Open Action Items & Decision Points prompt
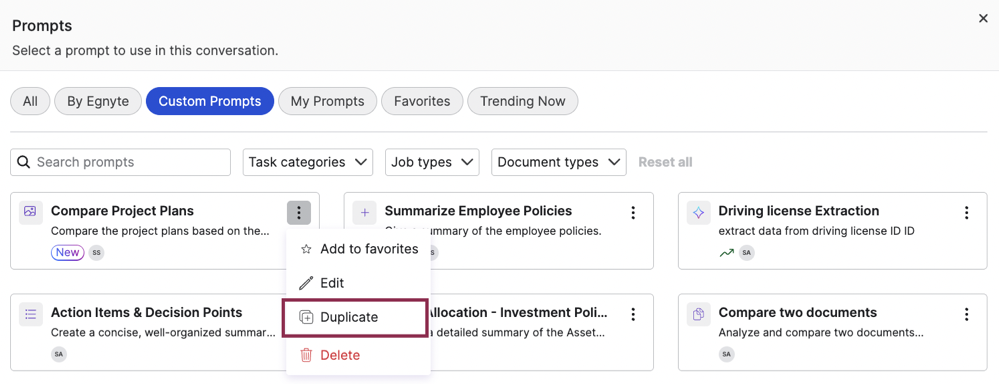 click(x=147, y=313)
